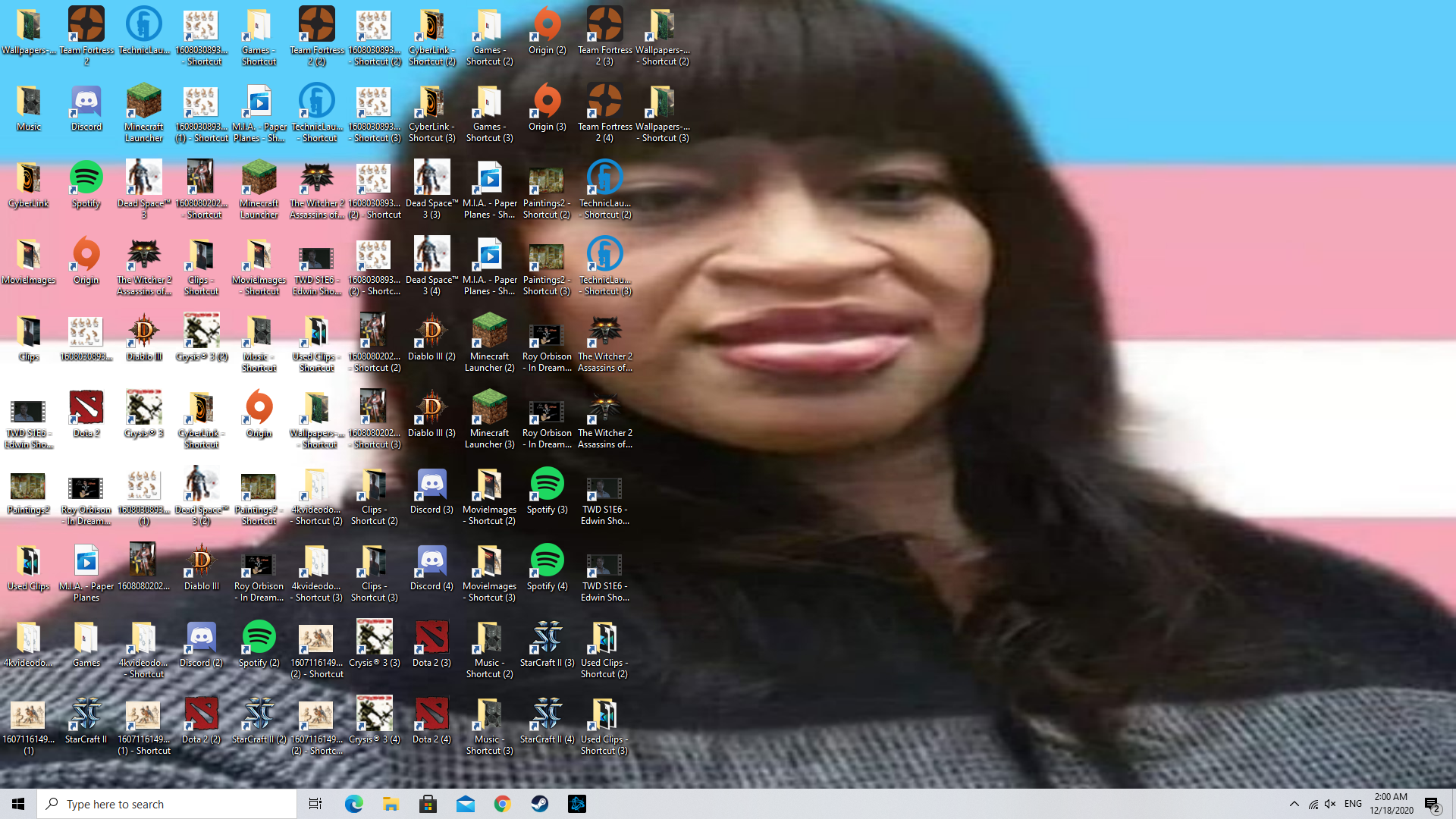Open Microsoft Edge from taskbar

(x=353, y=804)
